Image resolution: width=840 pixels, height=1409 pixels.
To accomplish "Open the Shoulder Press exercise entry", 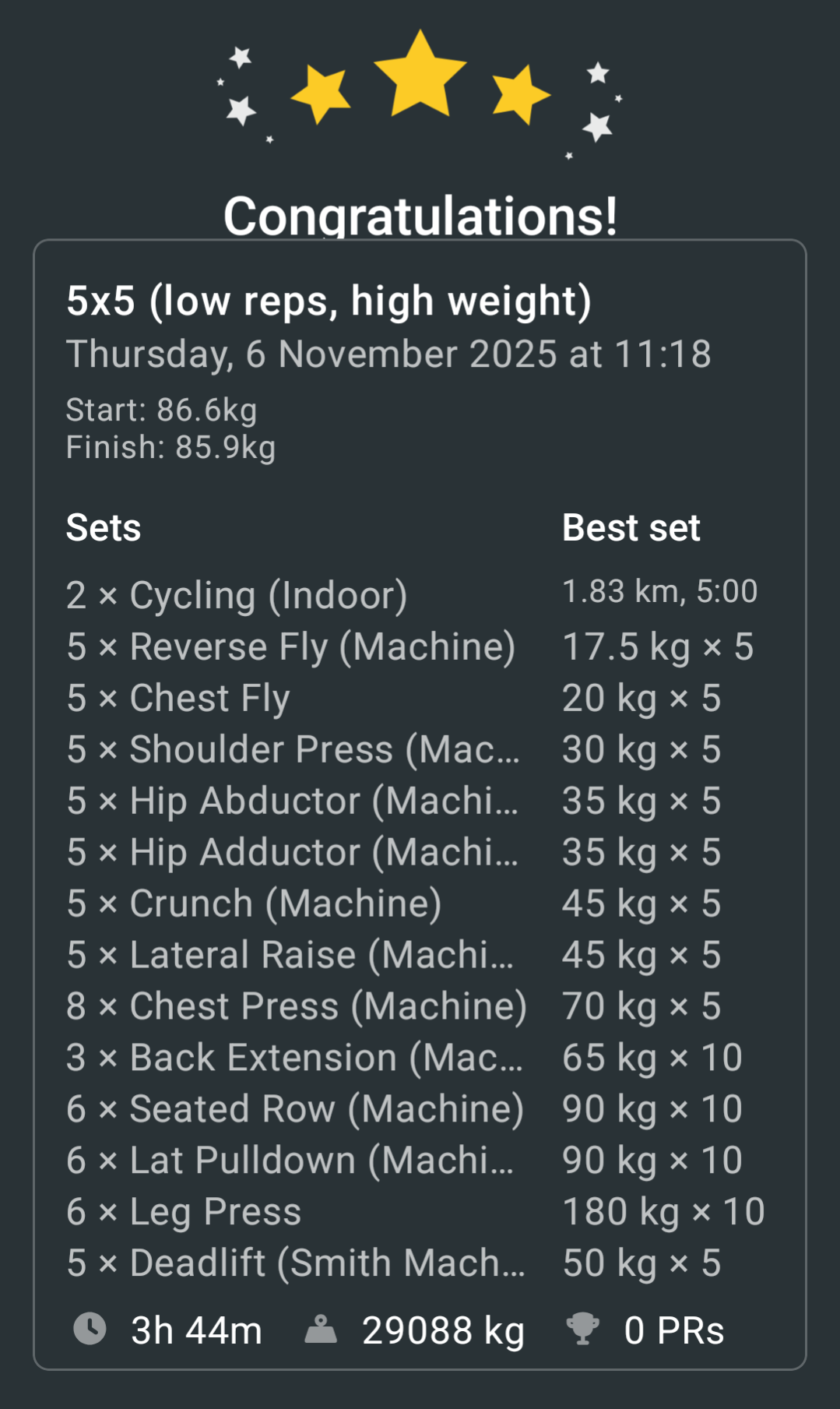I will (293, 749).
